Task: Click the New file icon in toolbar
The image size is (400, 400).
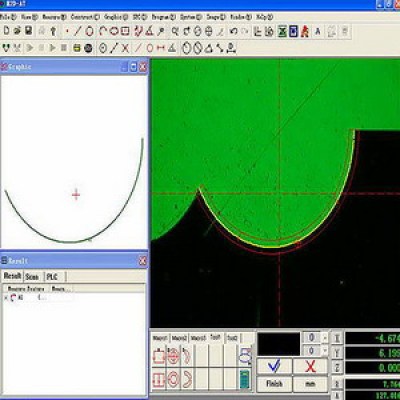Action: [6, 31]
